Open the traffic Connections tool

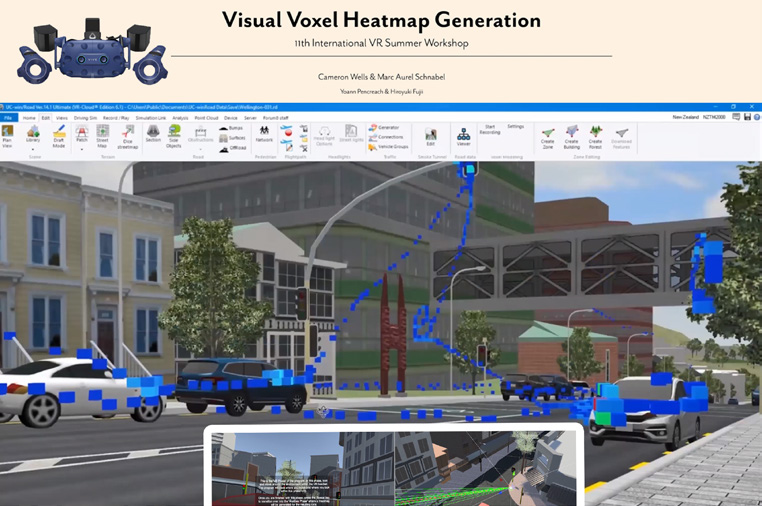386,137
